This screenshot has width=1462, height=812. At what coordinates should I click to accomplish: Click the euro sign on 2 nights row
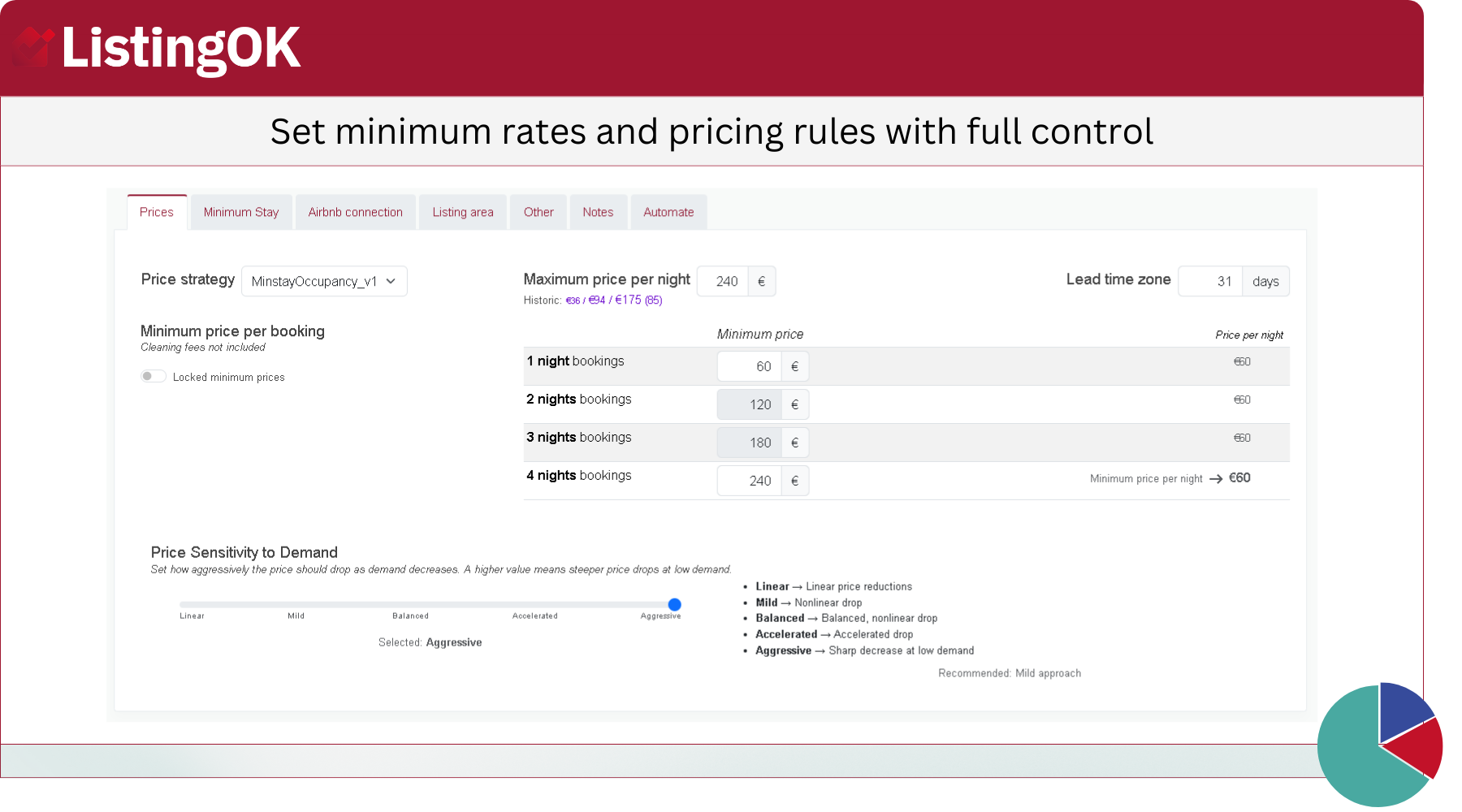795,404
